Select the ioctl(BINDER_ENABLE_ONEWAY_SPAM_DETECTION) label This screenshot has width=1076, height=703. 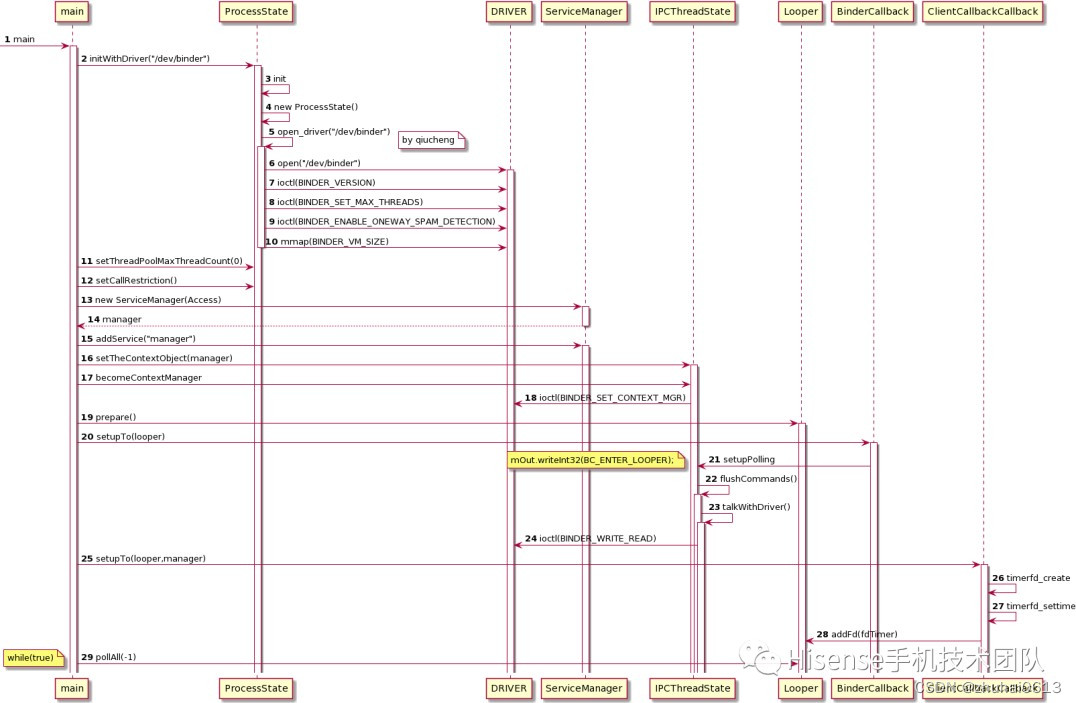(x=382, y=222)
